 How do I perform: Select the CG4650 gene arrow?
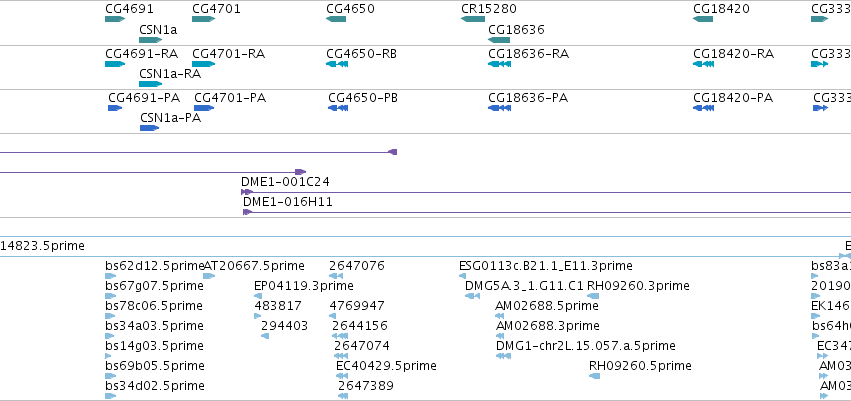point(336,19)
